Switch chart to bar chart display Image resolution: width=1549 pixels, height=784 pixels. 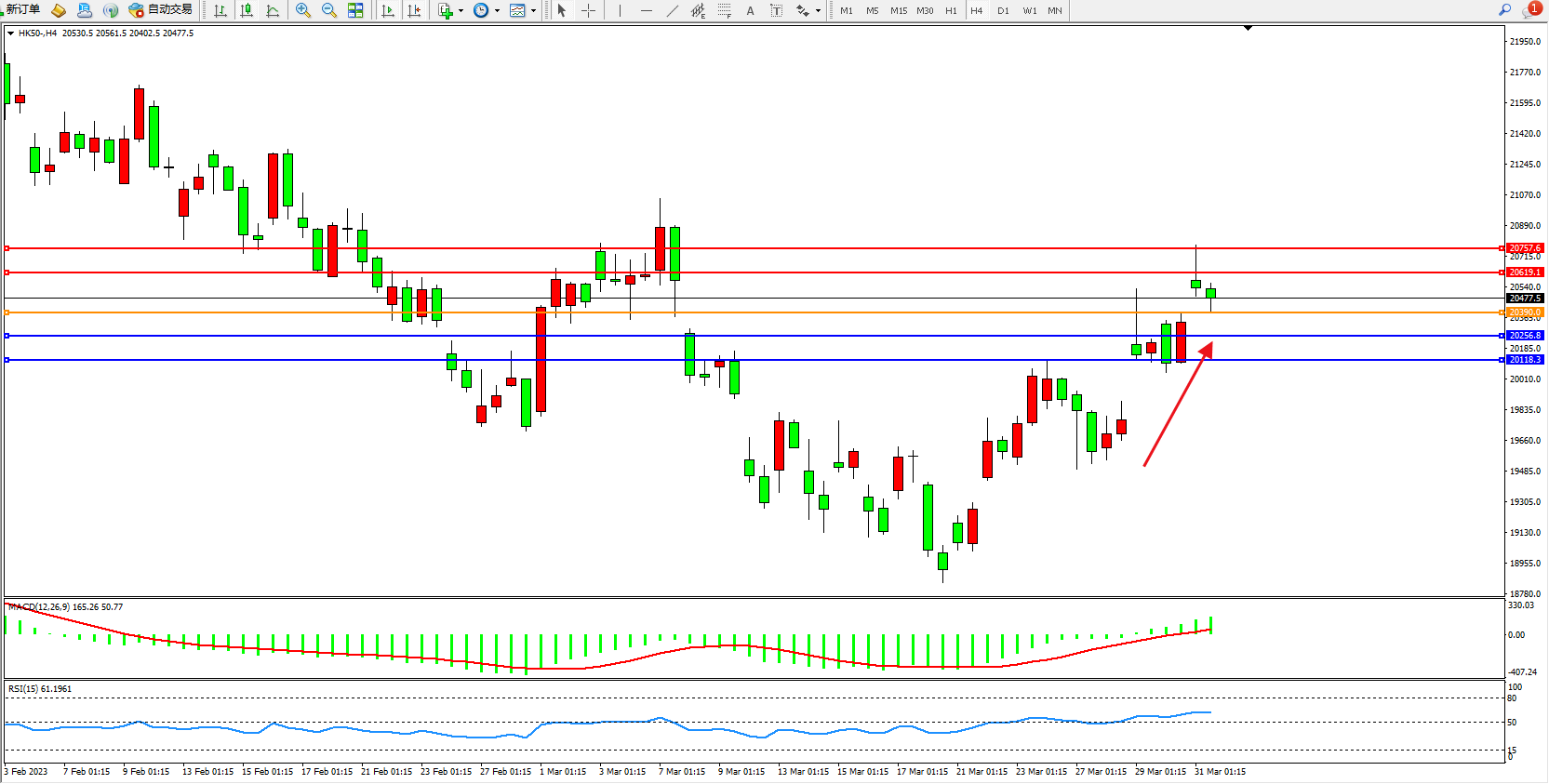tap(220, 10)
